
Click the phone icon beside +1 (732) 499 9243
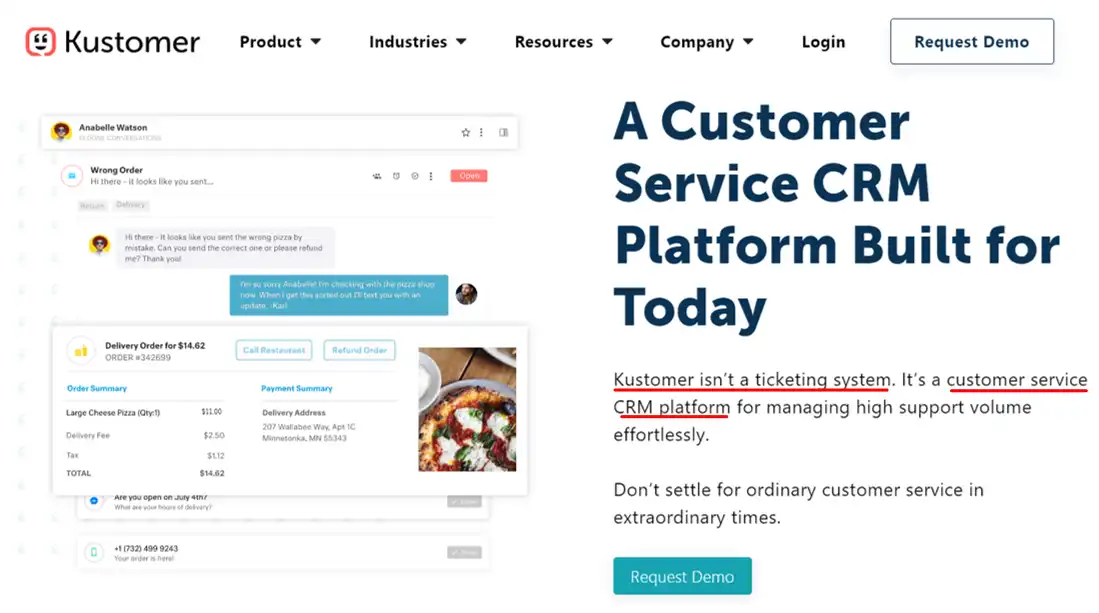click(x=93, y=553)
